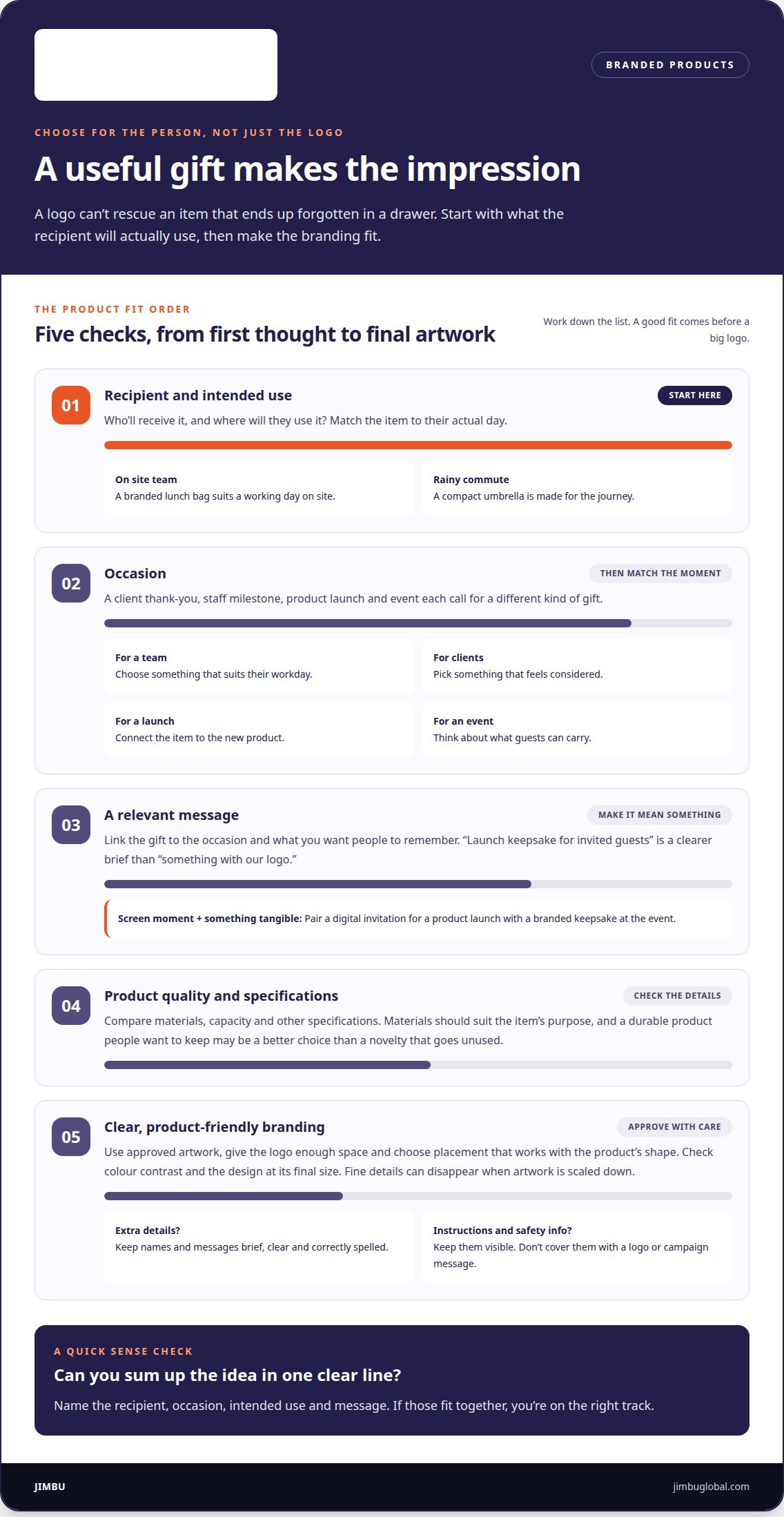Click the orange progress bar under step 01

[418, 445]
